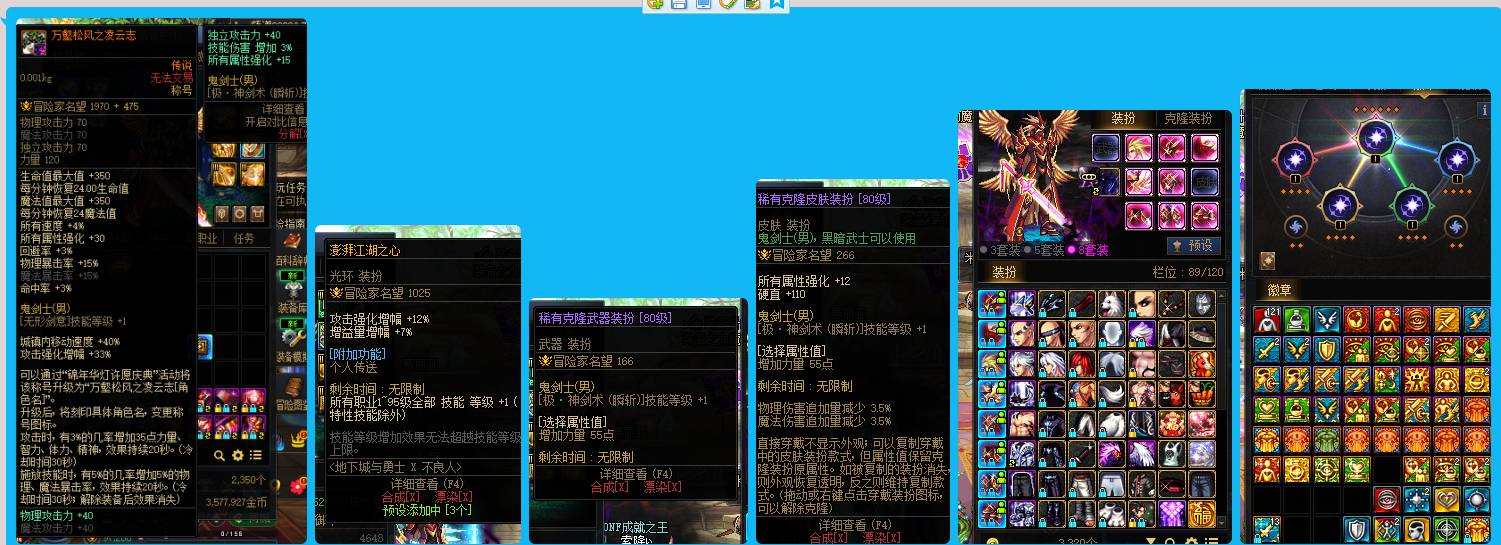Click 开启对比信息 in title tooltip

click(275, 122)
